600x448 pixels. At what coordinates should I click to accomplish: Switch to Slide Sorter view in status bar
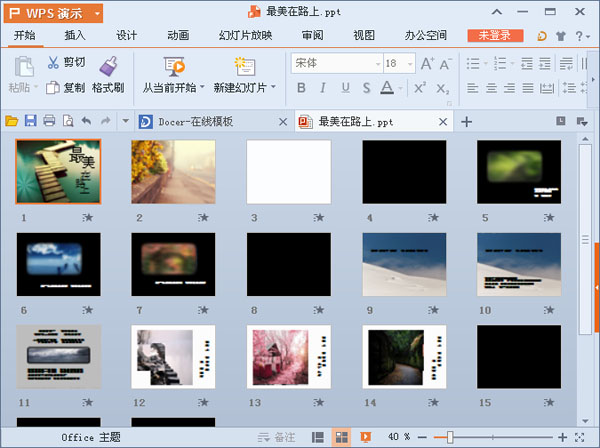point(341,437)
